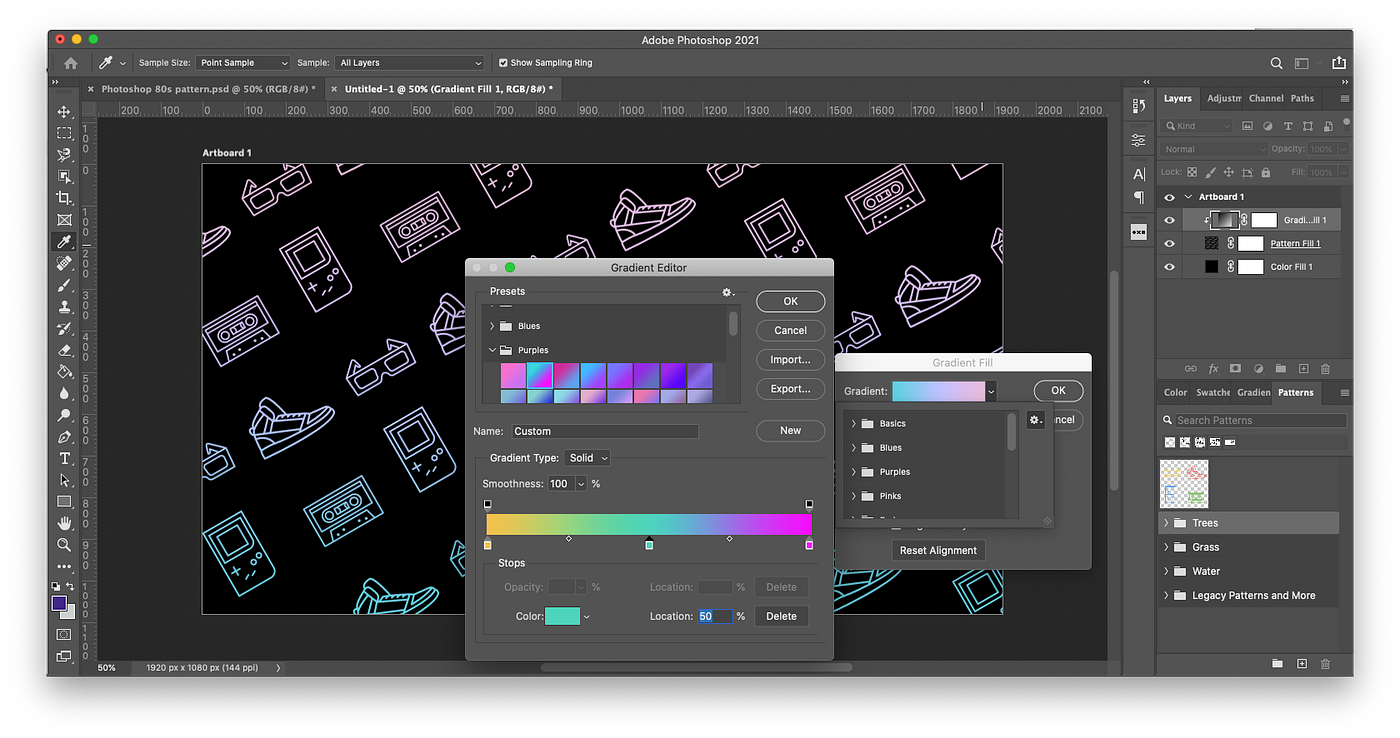The image size is (1400, 738).
Task: Delete layer using Layers trash icon
Action: (1326, 369)
